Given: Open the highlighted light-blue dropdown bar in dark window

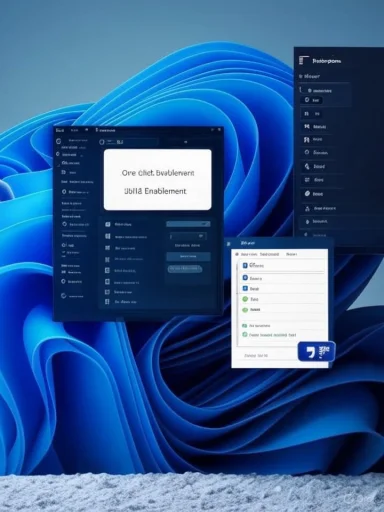Looking at the screenshot, I should coord(188,224).
